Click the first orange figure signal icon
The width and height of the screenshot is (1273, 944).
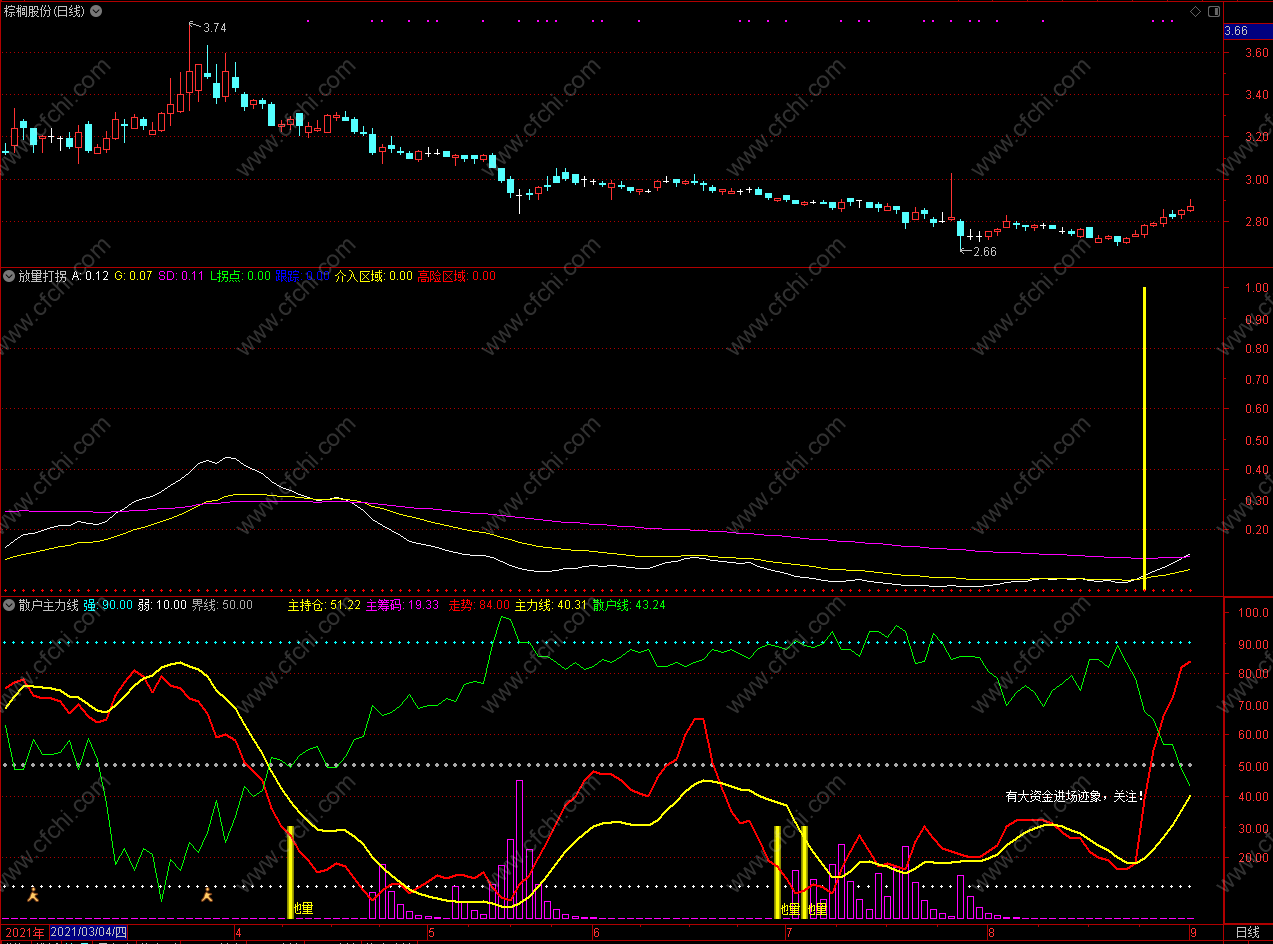click(x=33, y=895)
